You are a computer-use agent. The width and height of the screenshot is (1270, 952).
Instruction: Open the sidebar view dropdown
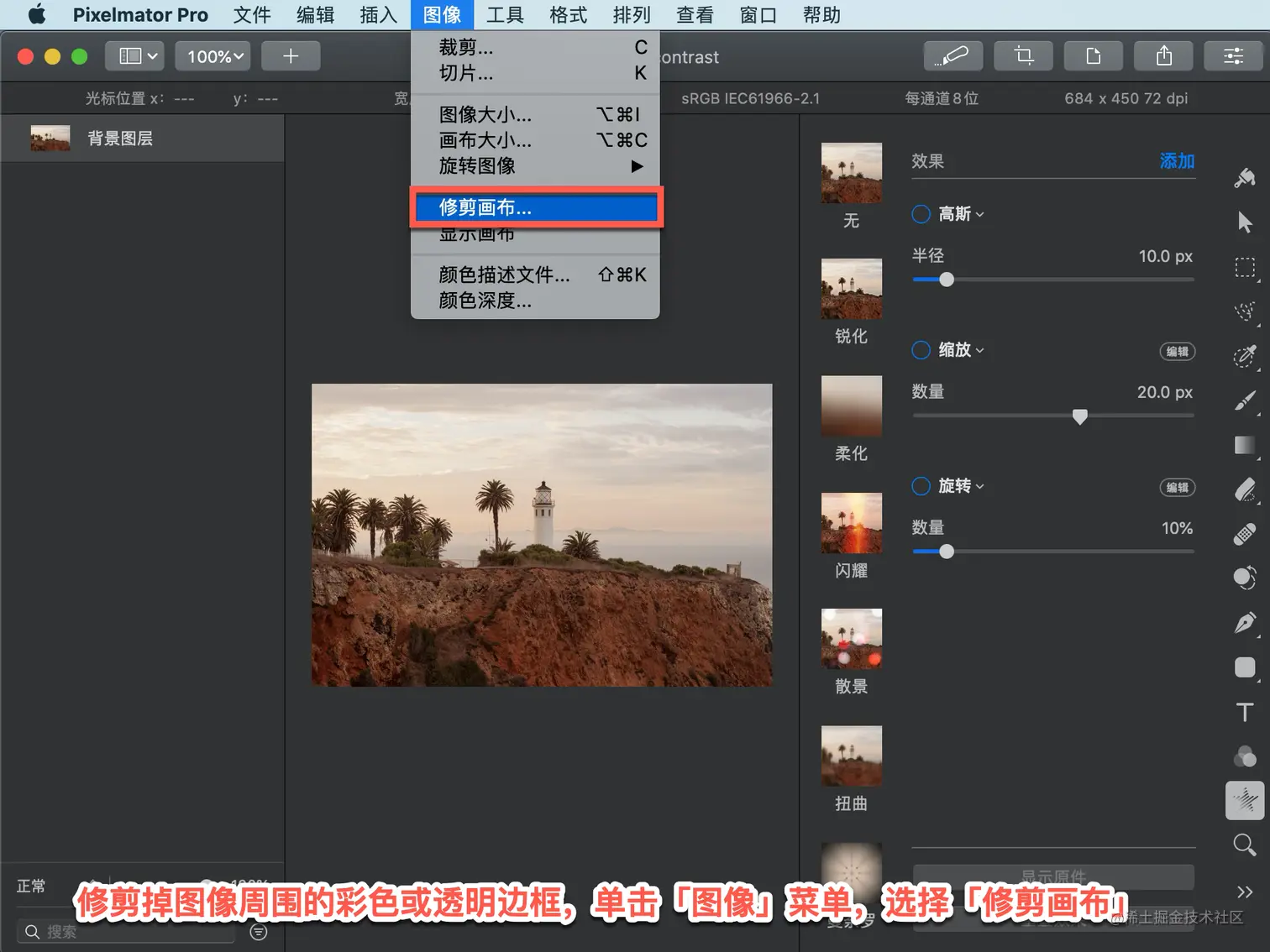tap(134, 56)
